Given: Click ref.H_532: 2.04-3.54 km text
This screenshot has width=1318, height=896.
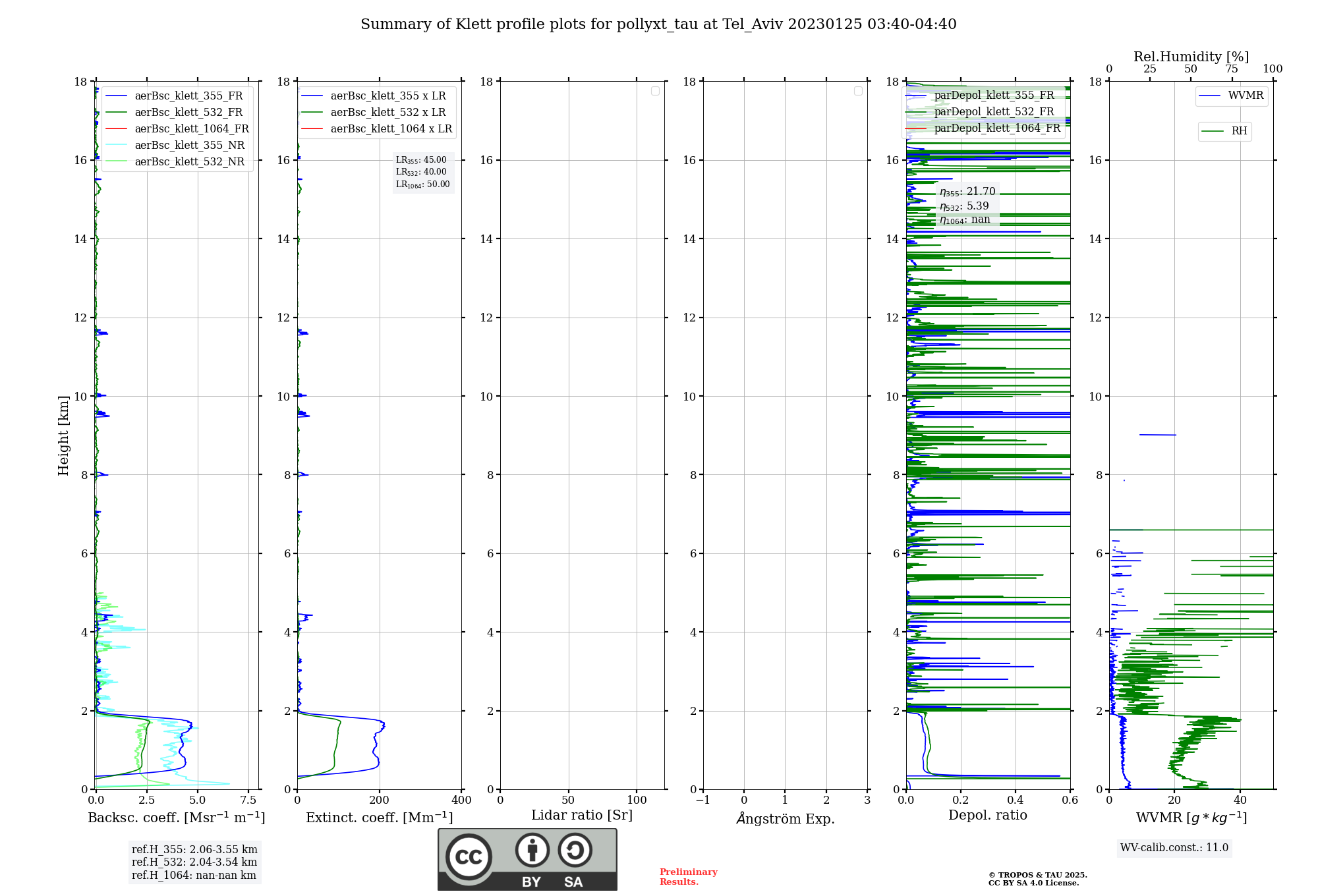Looking at the screenshot, I should pyautogui.click(x=194, y=862).
